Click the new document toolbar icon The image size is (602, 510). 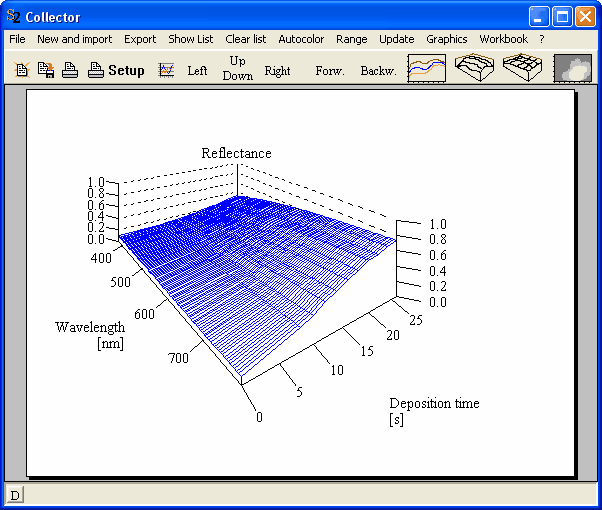(x=22, y=70)
